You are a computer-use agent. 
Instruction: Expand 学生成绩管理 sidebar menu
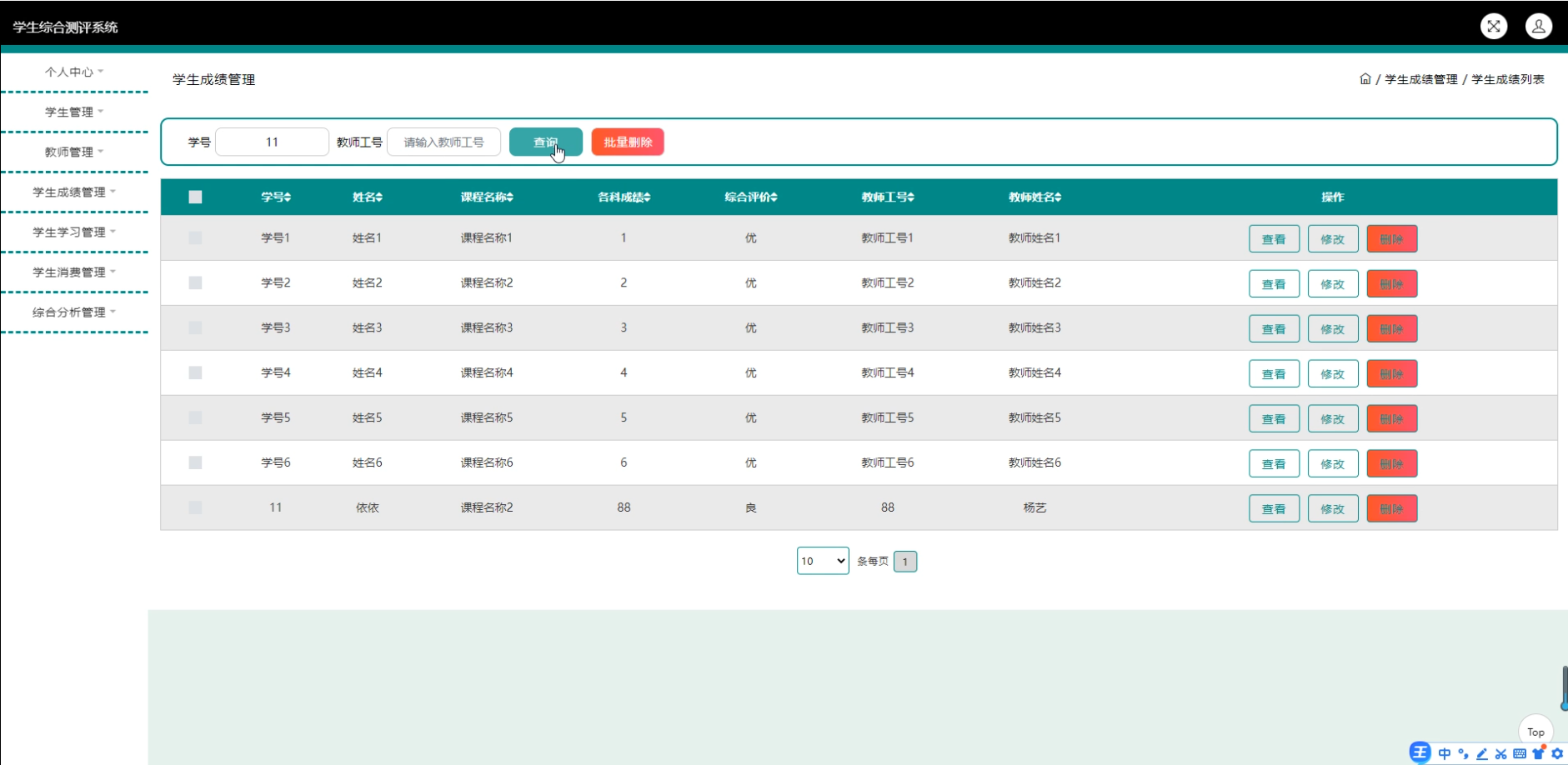(x=74, y=192)
